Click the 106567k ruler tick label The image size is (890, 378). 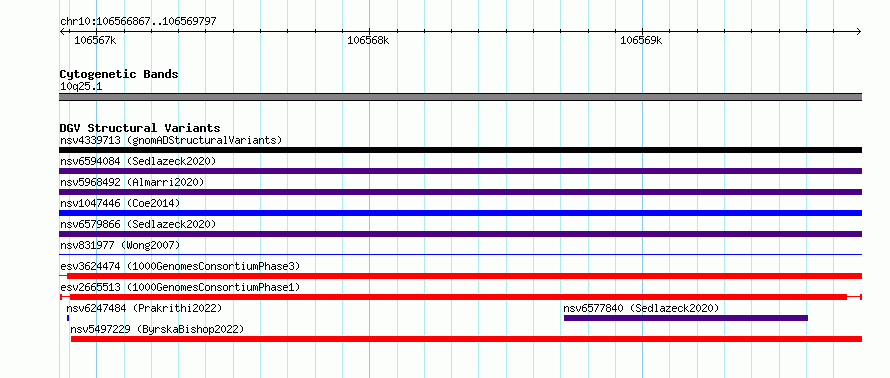click(x=95, y=40)
